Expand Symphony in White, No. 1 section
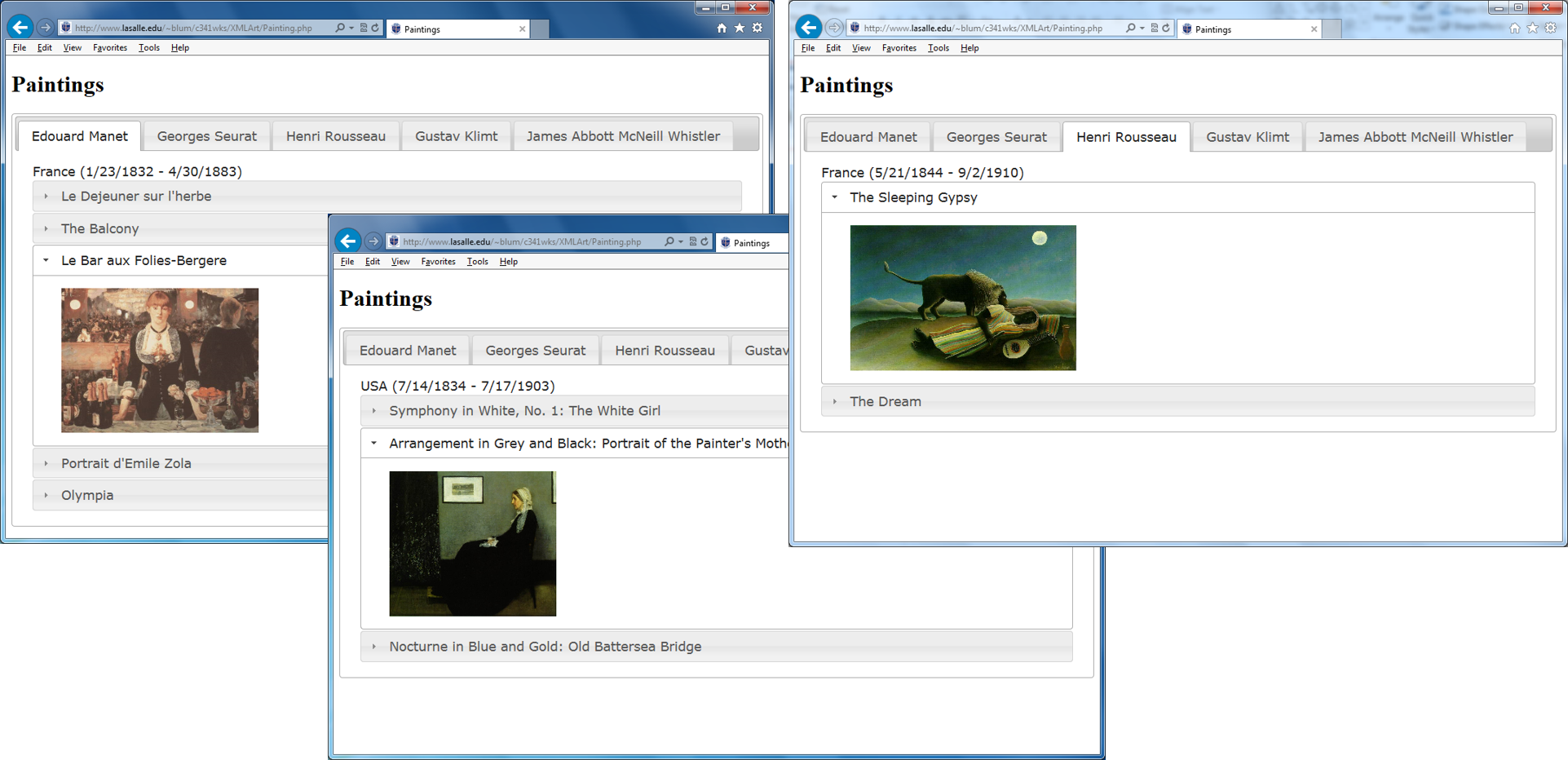This screenshot has height=760, width=1568. 575,410
